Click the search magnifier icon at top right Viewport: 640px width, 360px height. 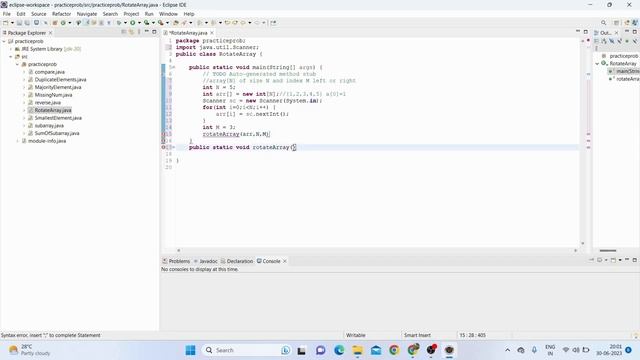[603, 22]
